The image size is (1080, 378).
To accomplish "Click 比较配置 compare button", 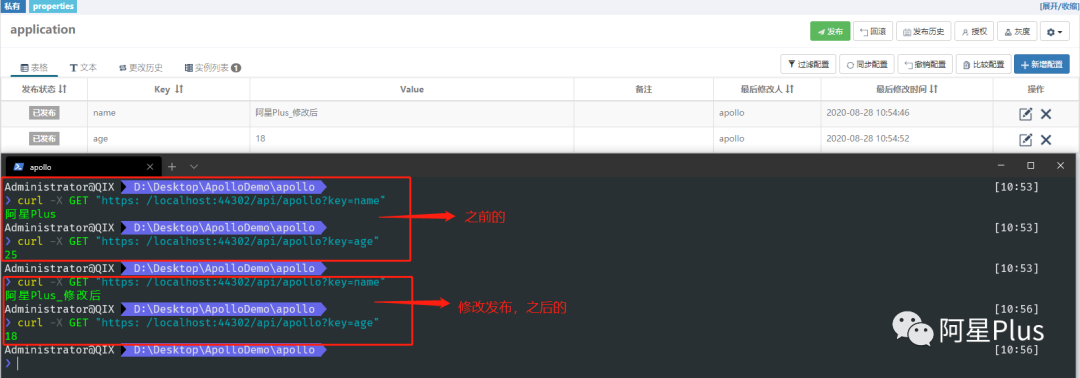I will pyautogui.click(x=984, y=64).
